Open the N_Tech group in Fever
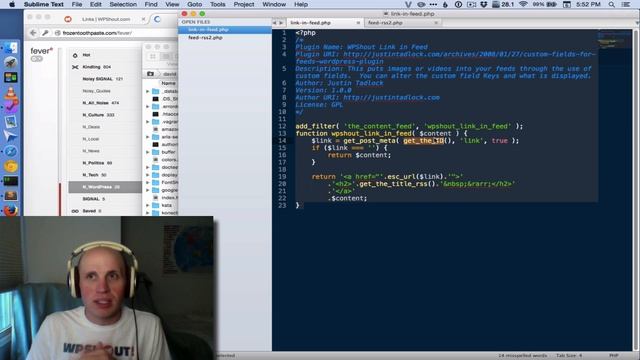Image resolution: width=640 pixels, height=360 pixels. [x=105, y=175]
